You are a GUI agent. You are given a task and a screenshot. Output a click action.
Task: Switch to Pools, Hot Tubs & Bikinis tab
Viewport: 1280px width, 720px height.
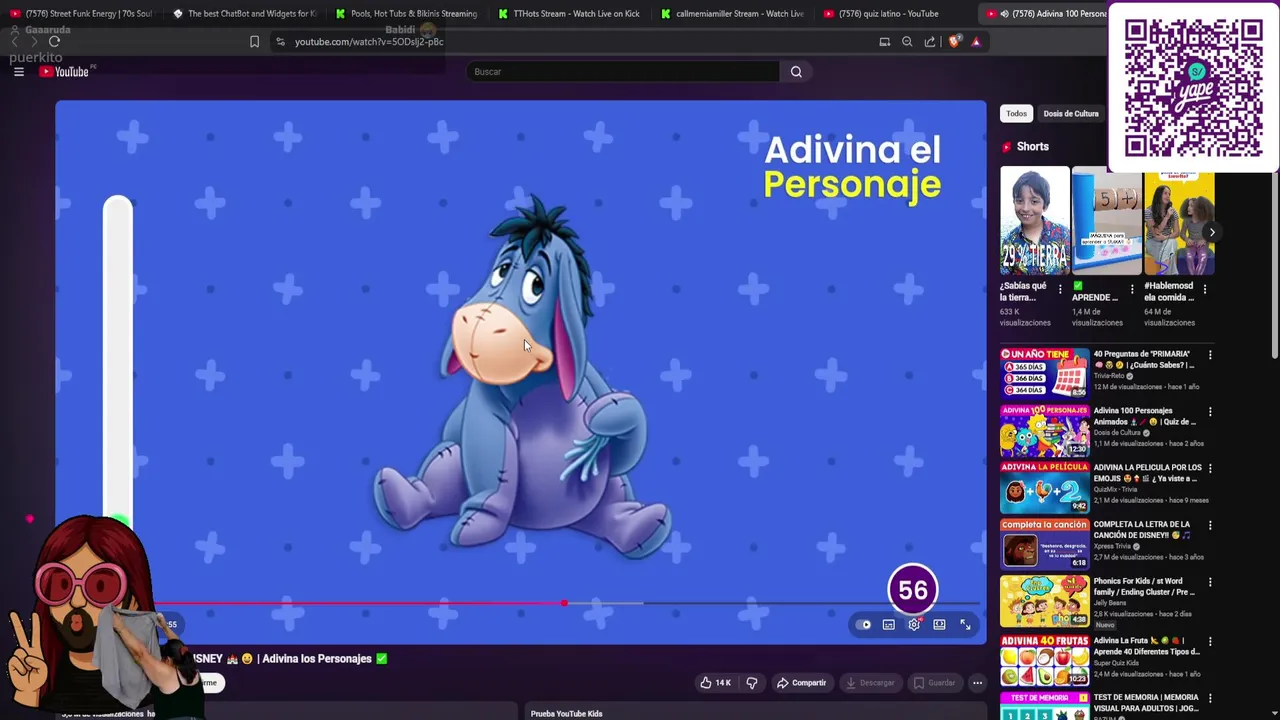(407, 13)
